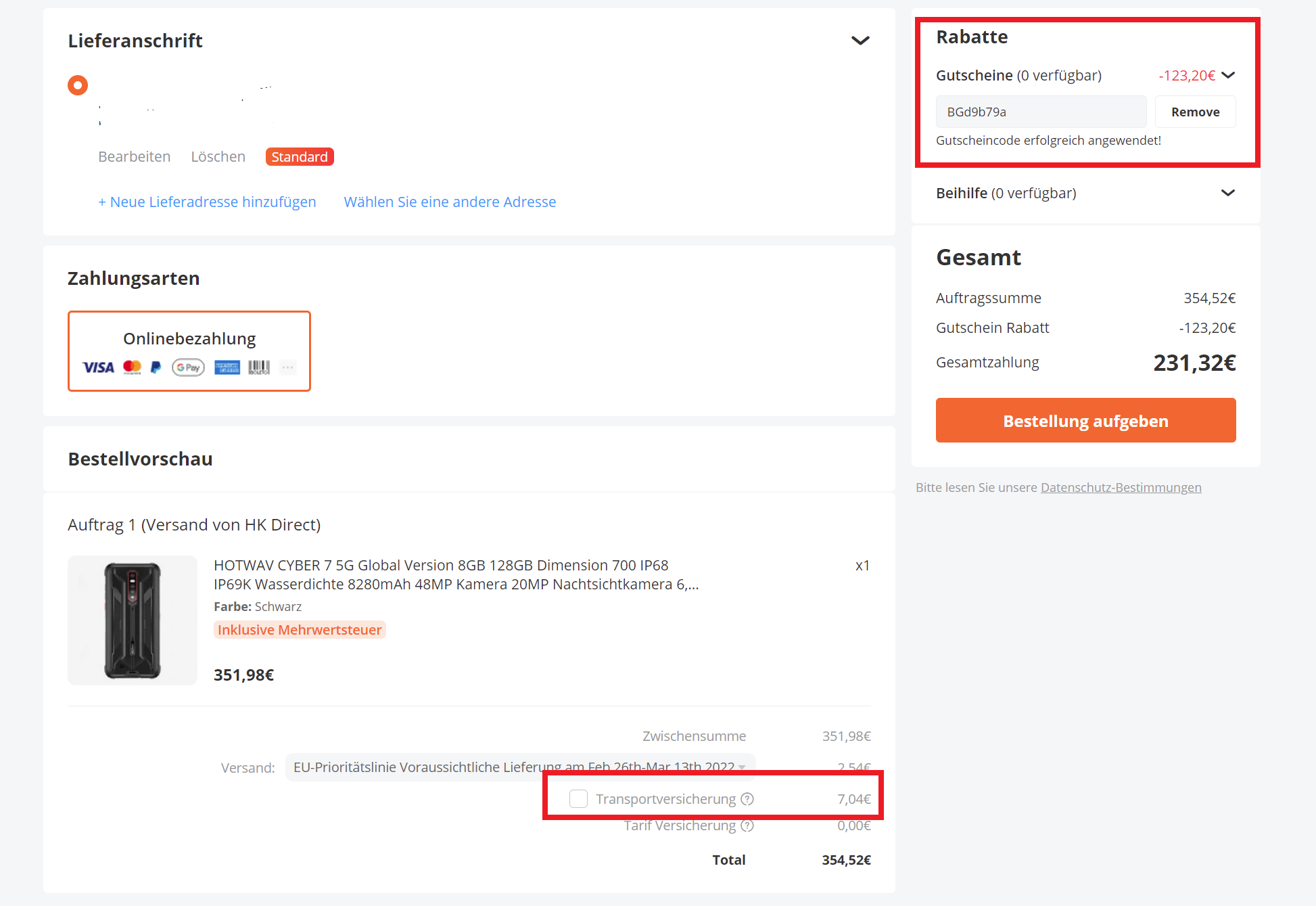The width and height of the screenshot is (1316, 906).
Task: Click the Zwischensumme amount 351,98€
Action: [846, 735]
